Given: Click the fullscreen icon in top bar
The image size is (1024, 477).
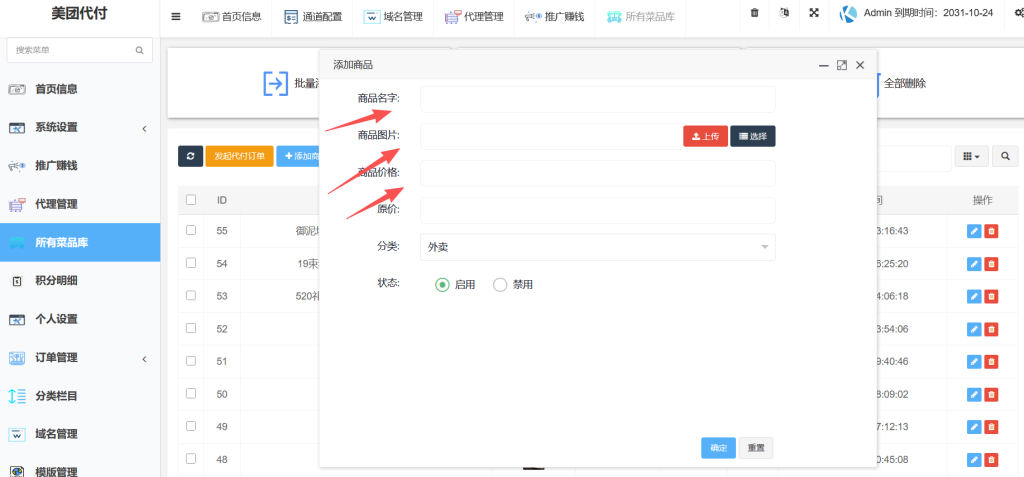Looking at the screenshot, I should 814,13.
